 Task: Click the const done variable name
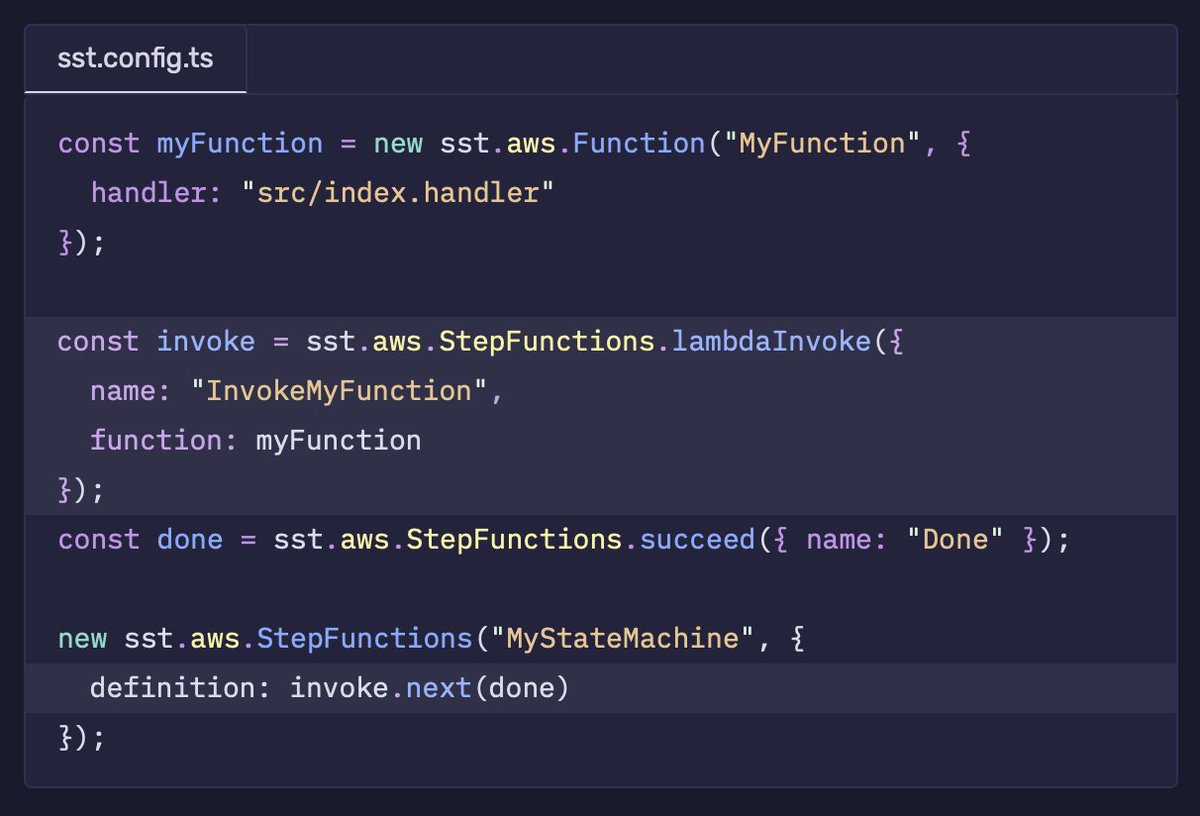point(190,539)
